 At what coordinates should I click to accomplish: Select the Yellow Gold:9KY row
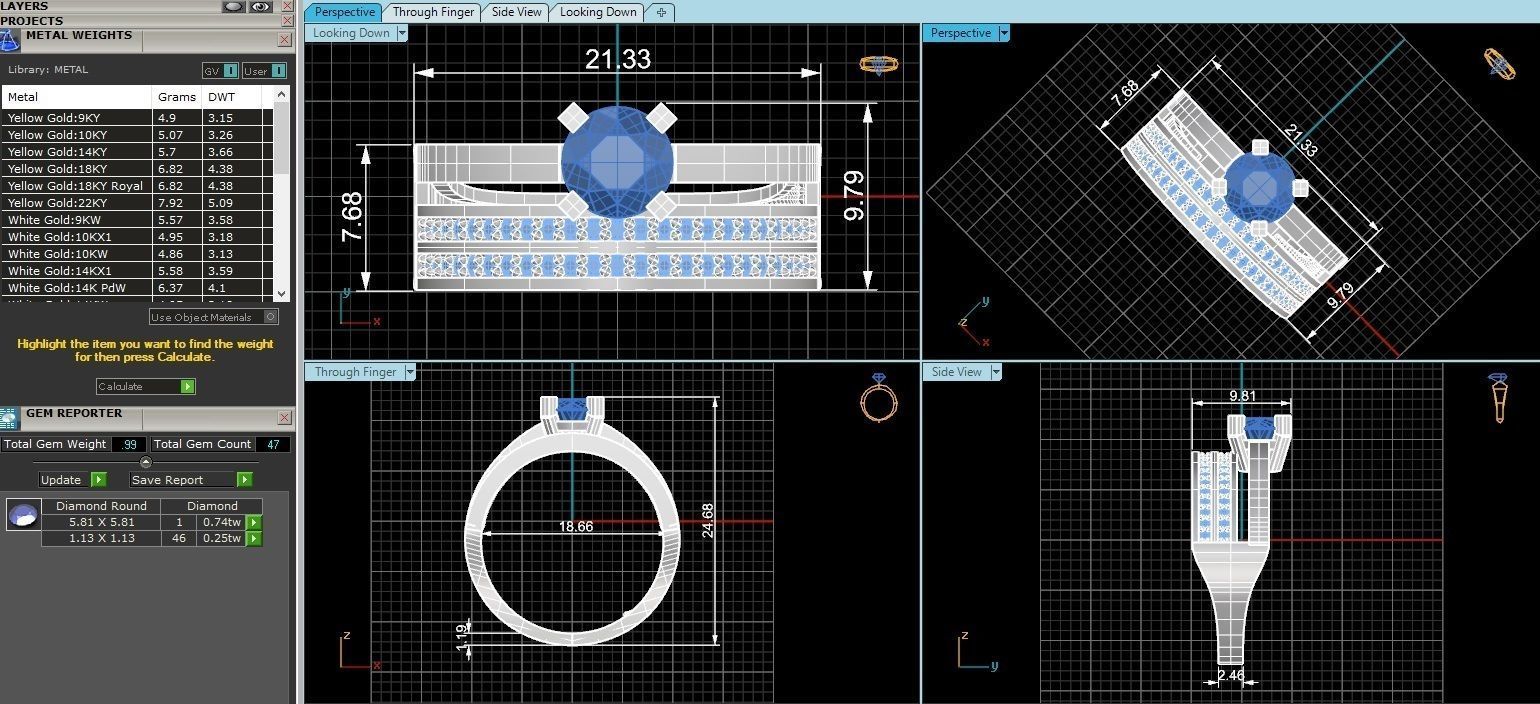137,118
